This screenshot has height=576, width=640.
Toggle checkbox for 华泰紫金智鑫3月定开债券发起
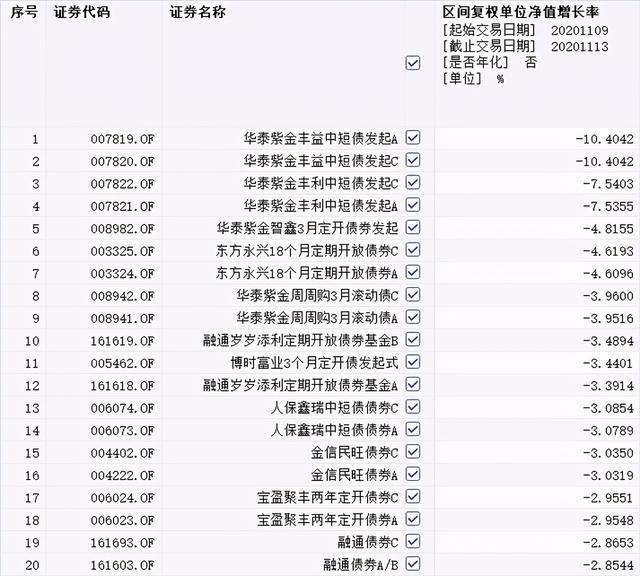(x=413, y=227)
